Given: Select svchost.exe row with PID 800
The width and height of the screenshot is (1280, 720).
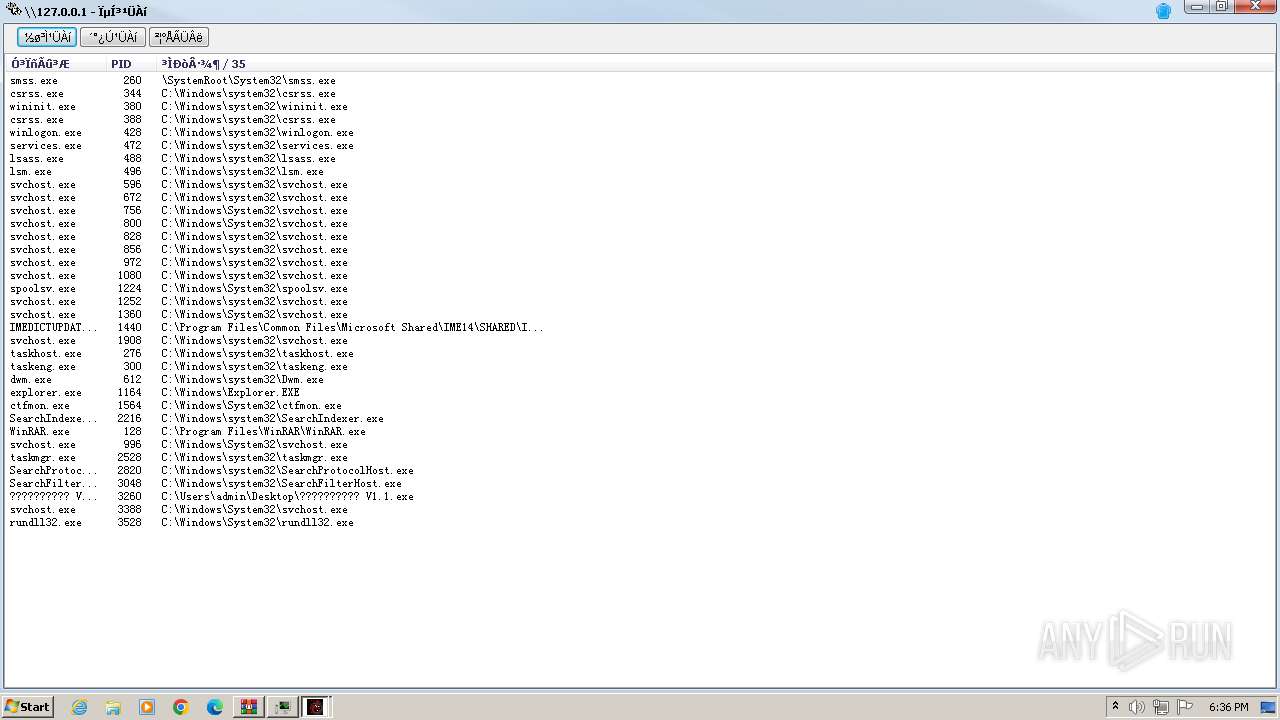Looking at the screenshot, I should pyautogui.click(x=640, y=223).
